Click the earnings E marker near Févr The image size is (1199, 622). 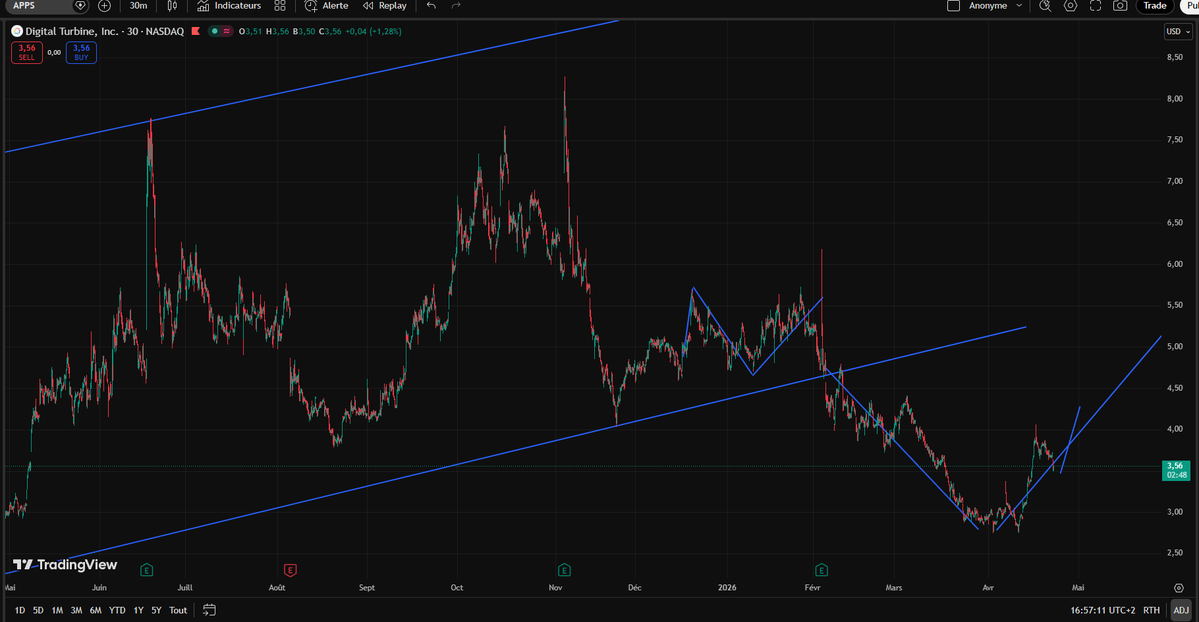point(821,570)
